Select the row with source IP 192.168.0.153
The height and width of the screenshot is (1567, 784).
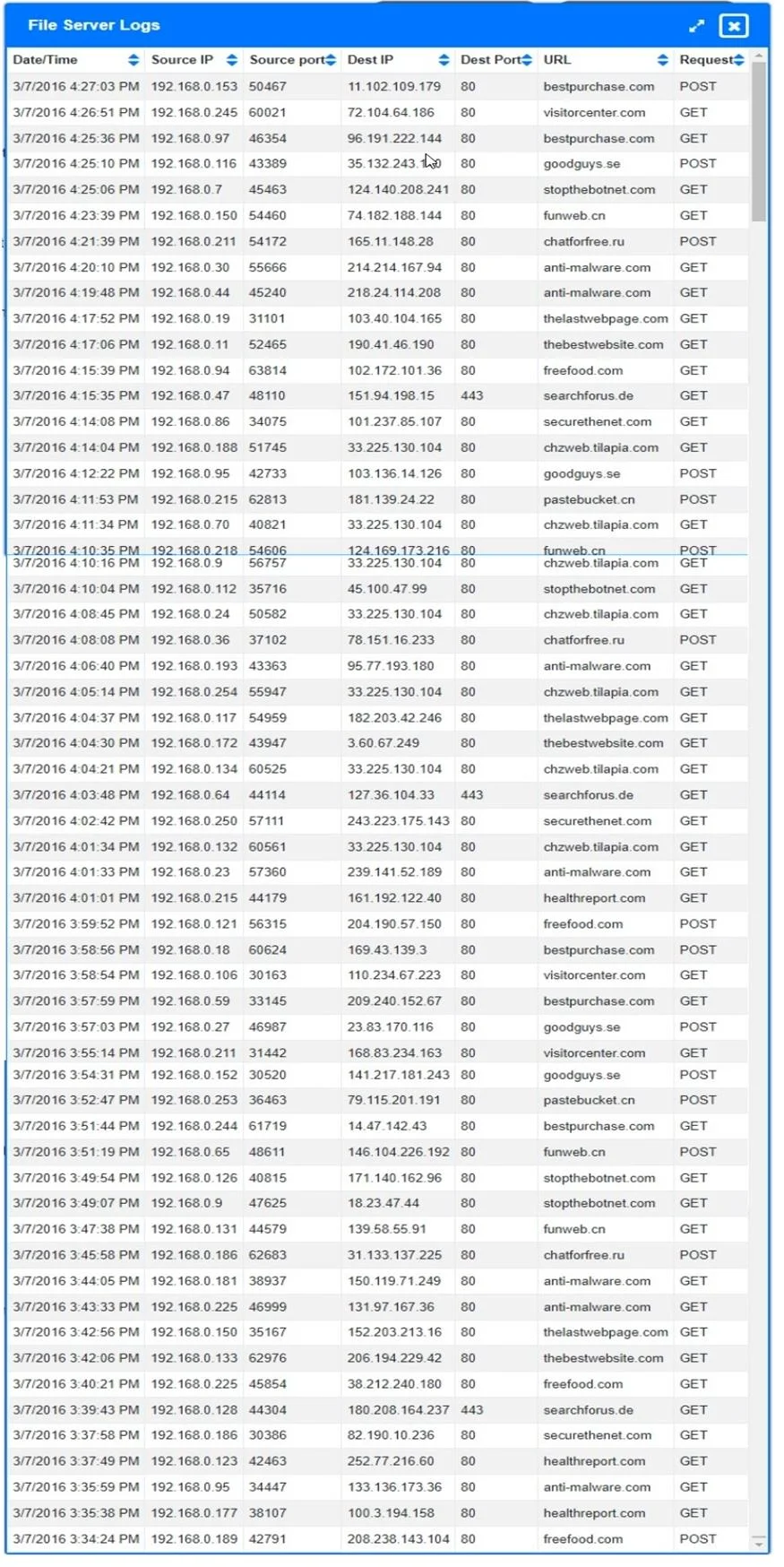(x=377, y=87)
